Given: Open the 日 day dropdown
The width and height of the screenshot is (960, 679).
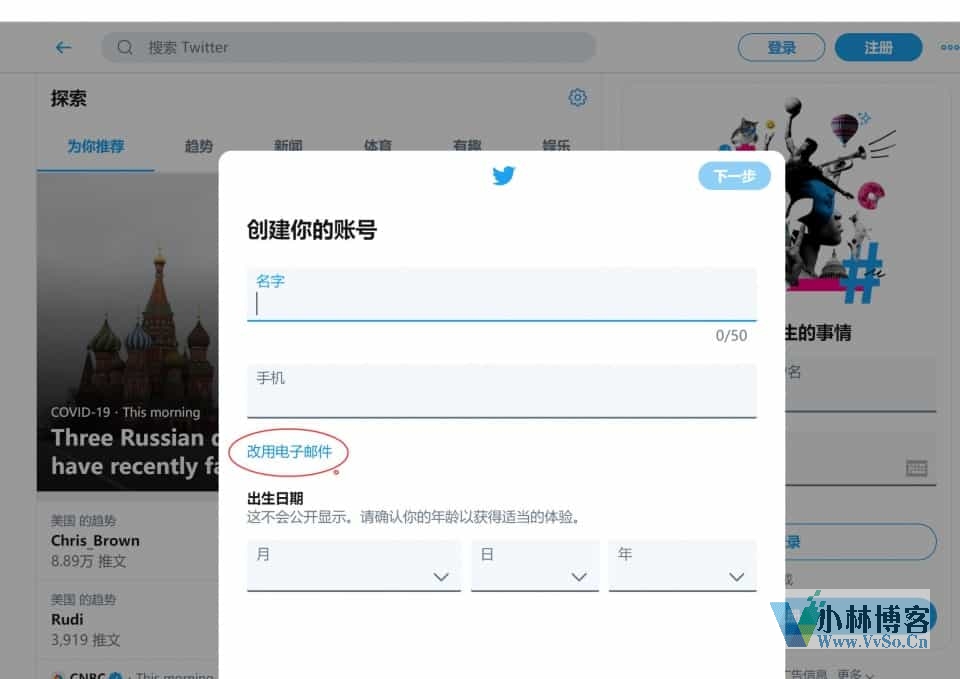Looking at the screenshot, I should [534, 566].
